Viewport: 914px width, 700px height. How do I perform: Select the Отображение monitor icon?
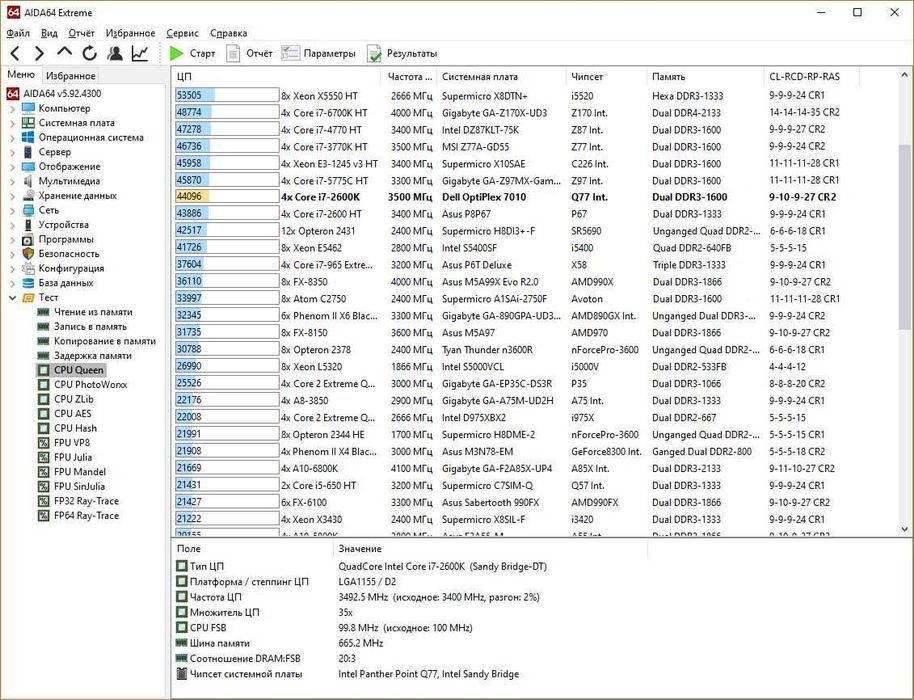(28, 166)
